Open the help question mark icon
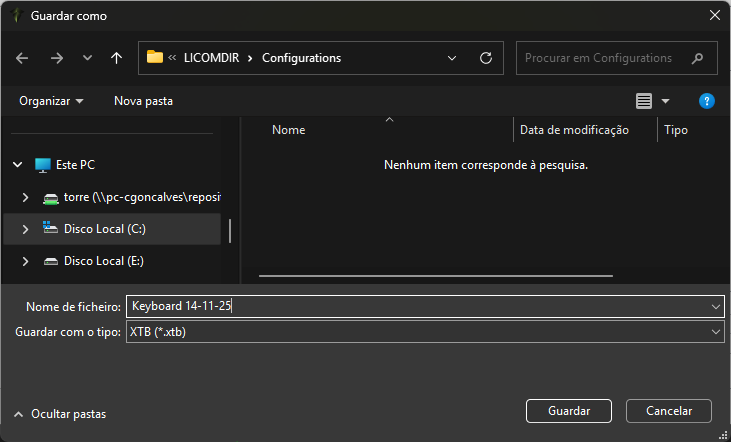Screen dimensions: 731x442 [706, 101]
